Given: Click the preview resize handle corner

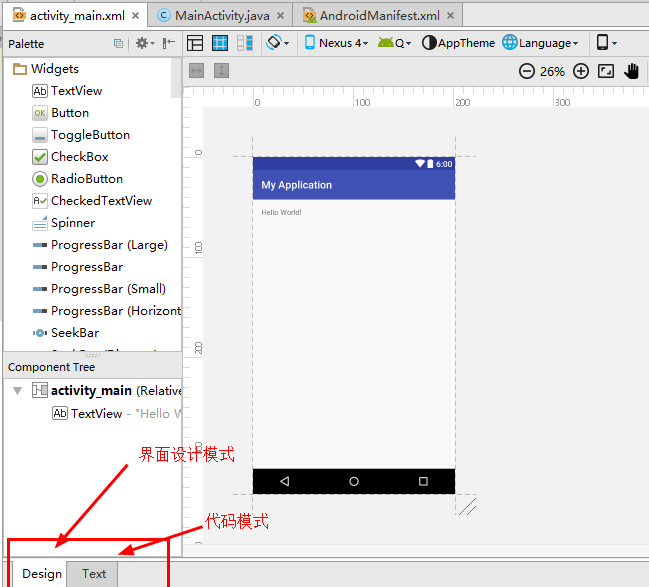Looking at the screenshot, I should [x=467, y=507].
